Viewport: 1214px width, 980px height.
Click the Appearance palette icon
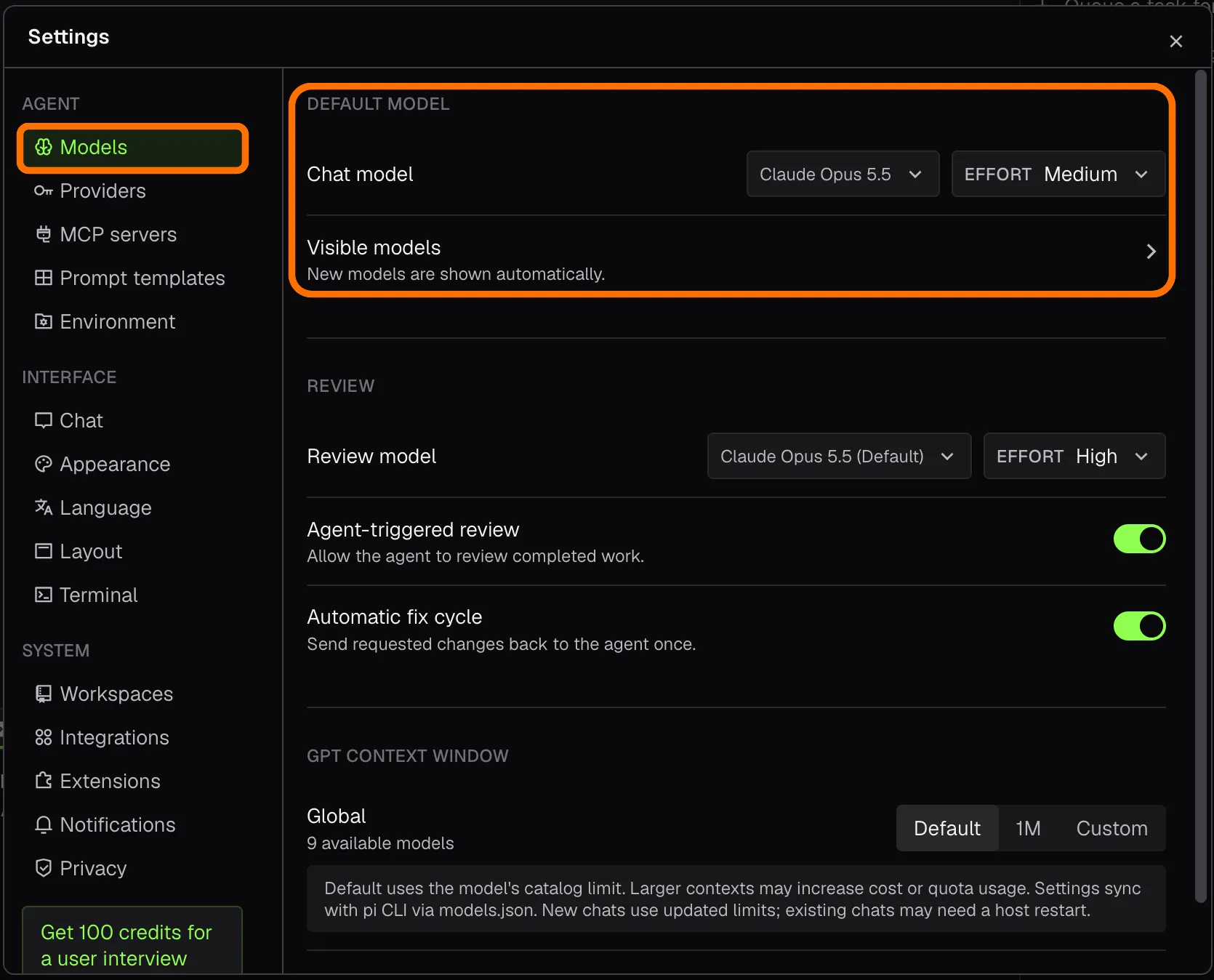pos(44,464)
